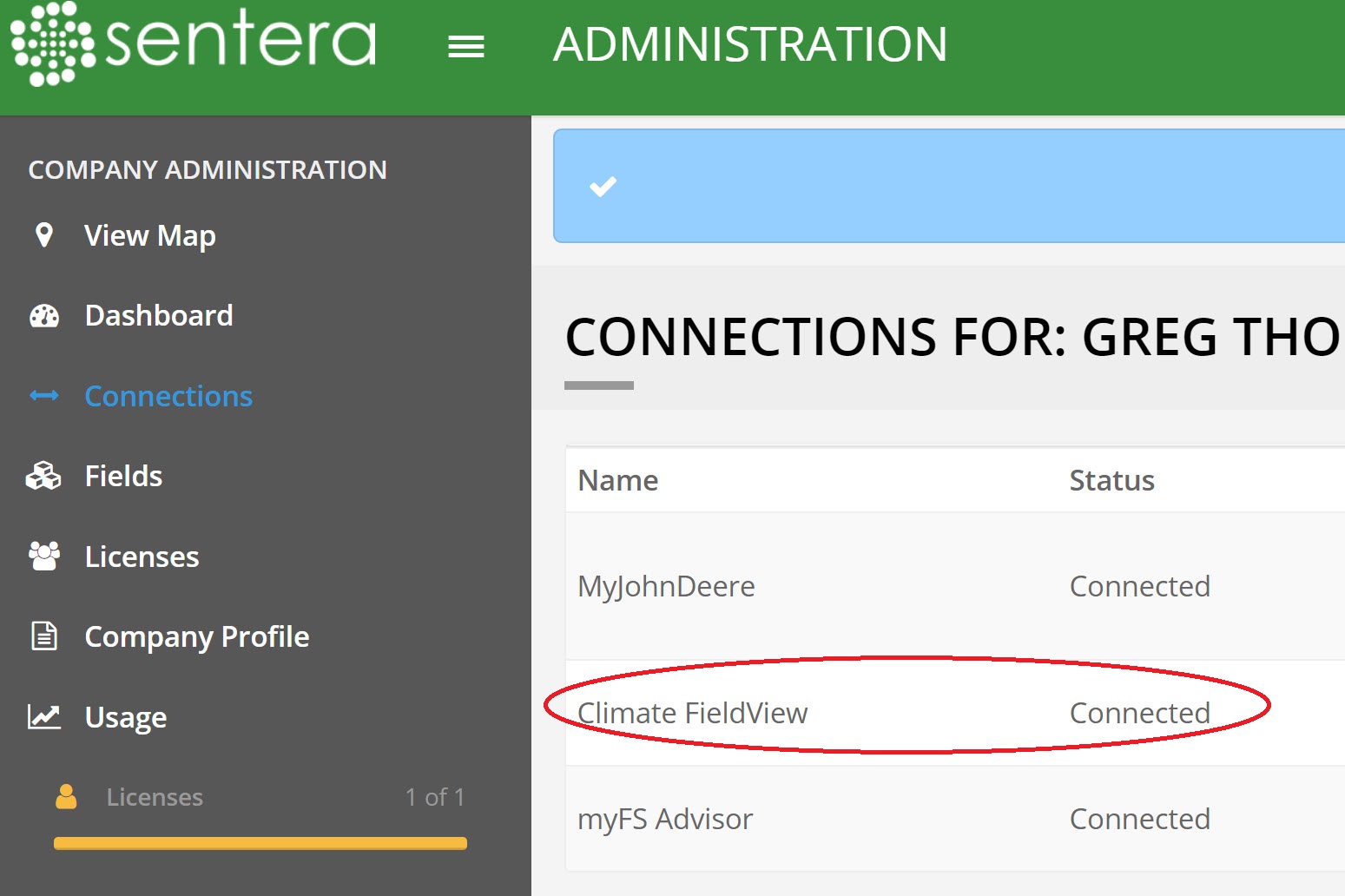Open Company Profile page
Image resolution: width=1345 pixels, height=896 pixels.
tap(197, 637)
